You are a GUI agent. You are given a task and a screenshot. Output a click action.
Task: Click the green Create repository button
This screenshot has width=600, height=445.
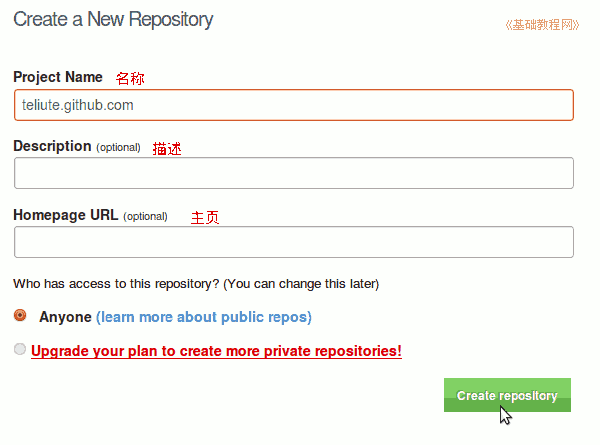507,395
